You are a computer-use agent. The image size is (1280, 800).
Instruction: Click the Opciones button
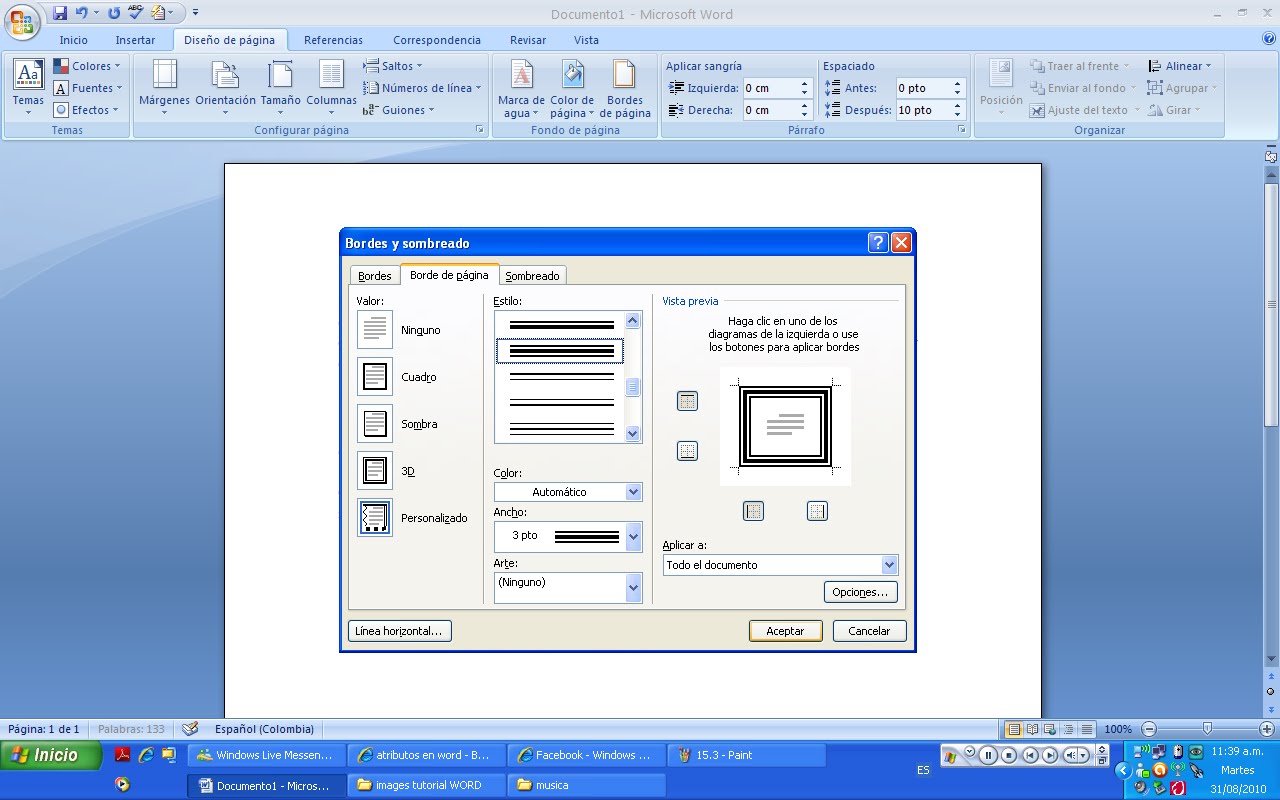860,591
